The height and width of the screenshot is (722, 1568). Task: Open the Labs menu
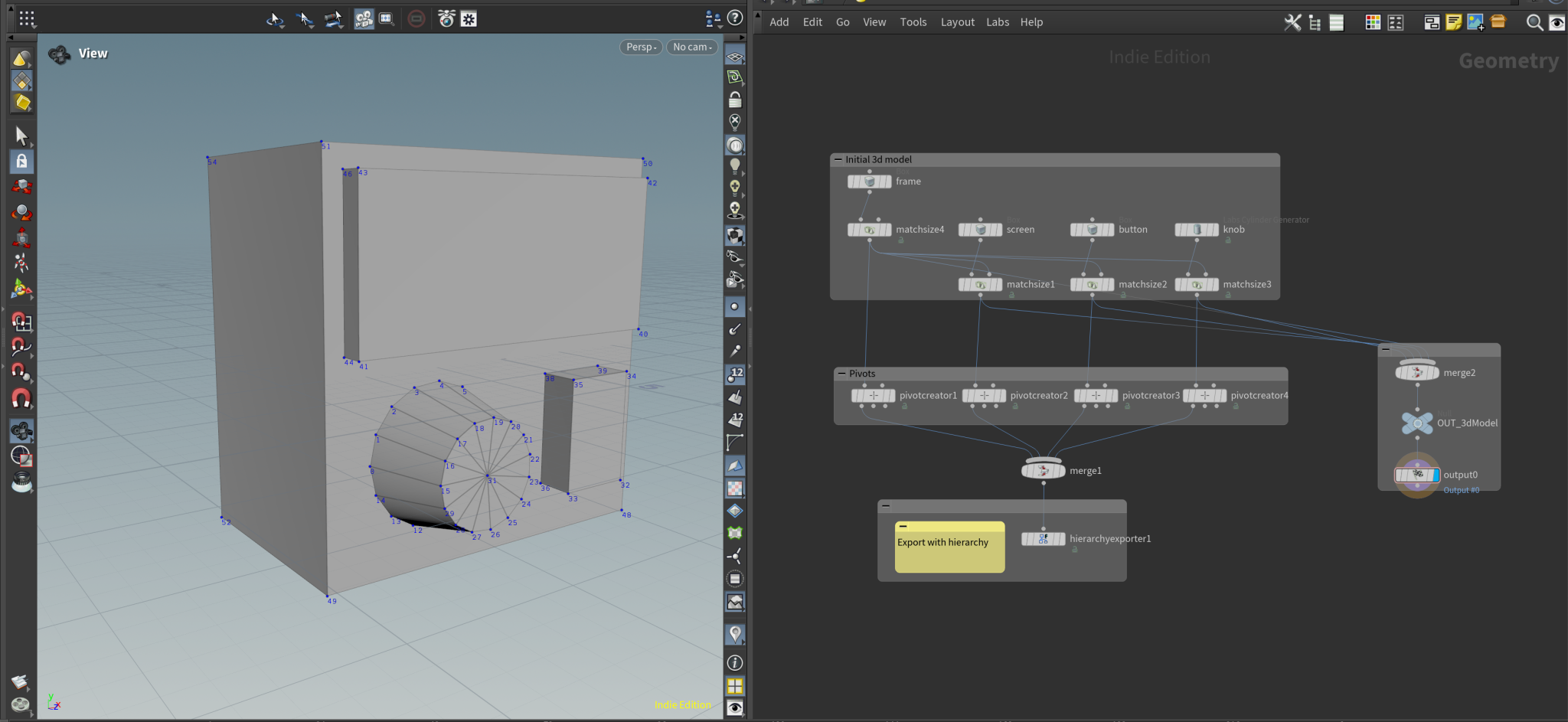(997, 22)
